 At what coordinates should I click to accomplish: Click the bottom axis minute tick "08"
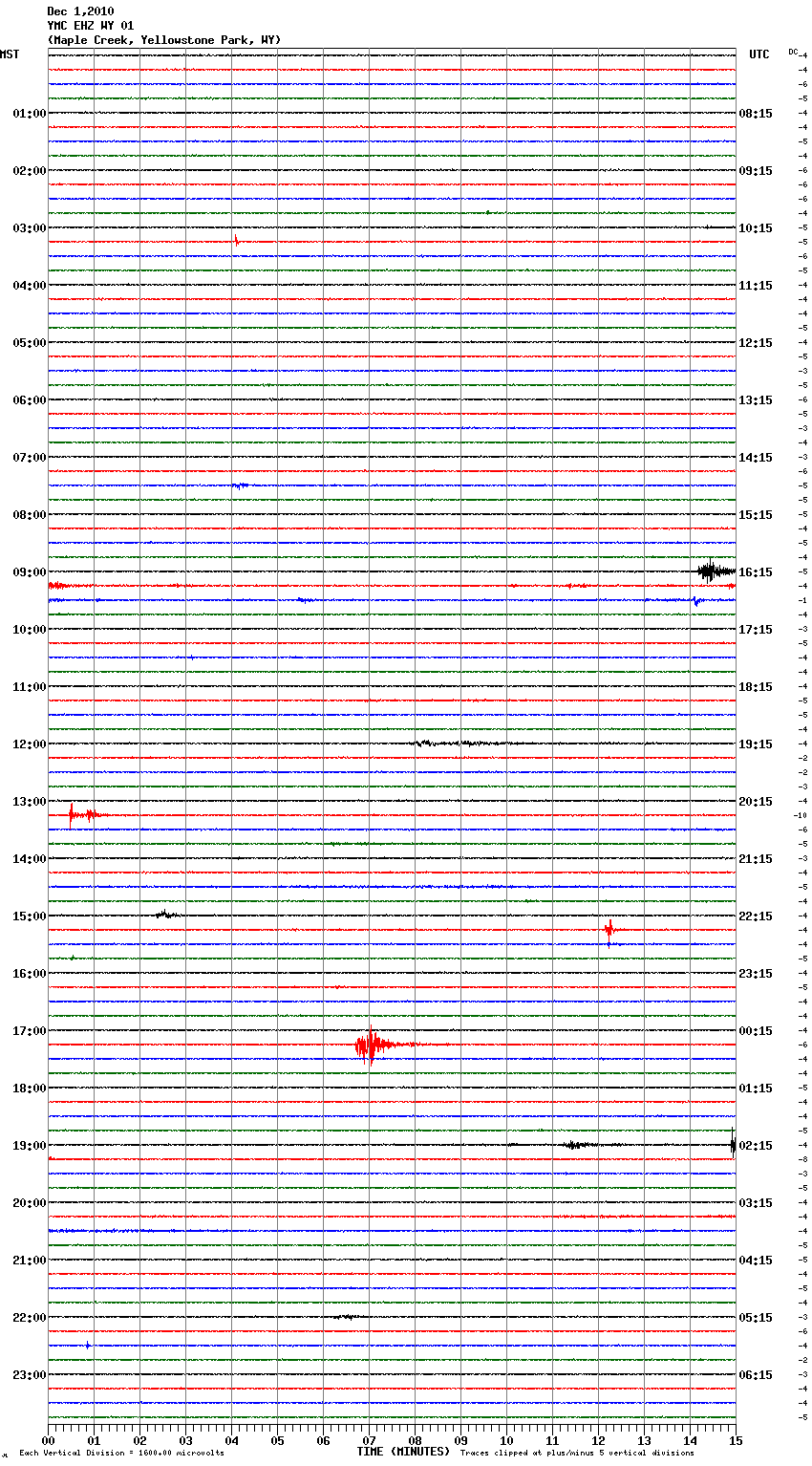416,1440
